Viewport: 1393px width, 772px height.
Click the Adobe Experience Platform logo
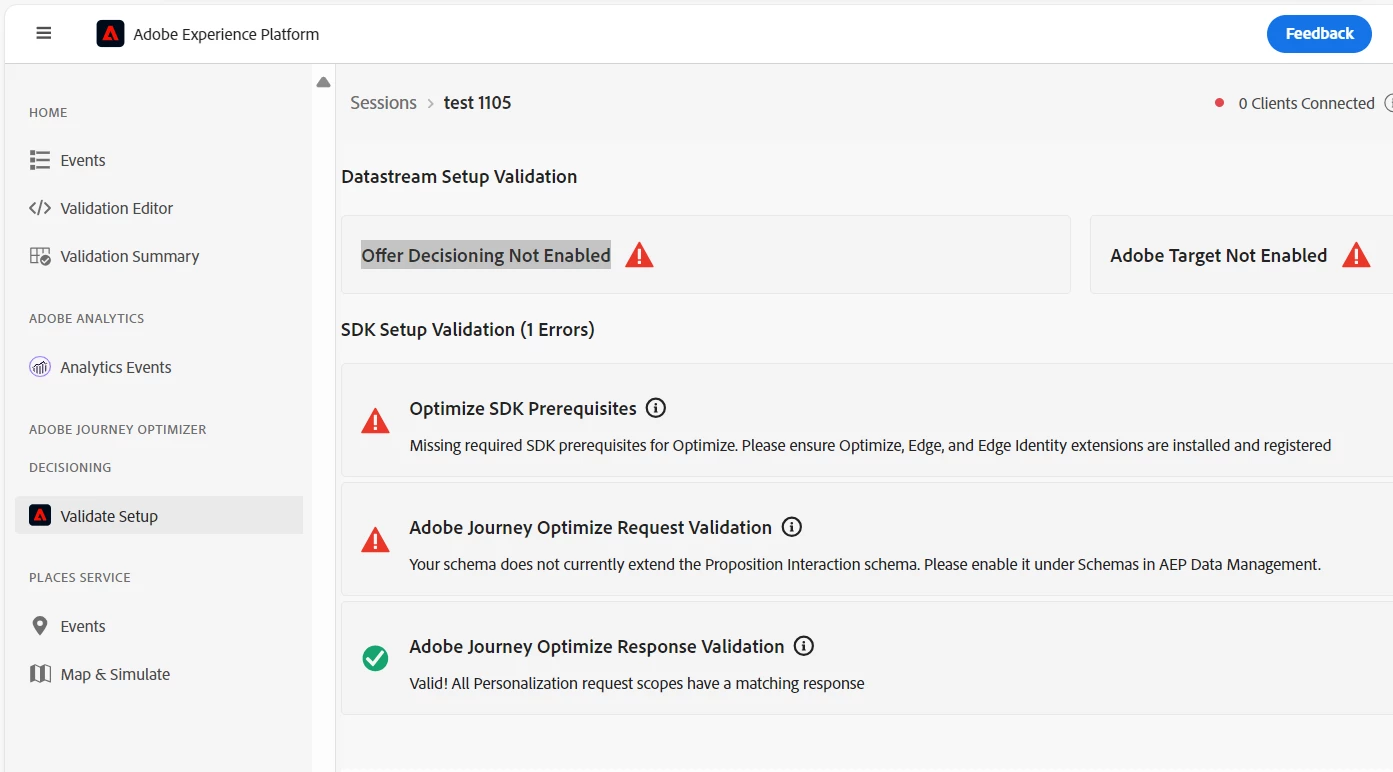pyautogui.click(x=110, y=34)
